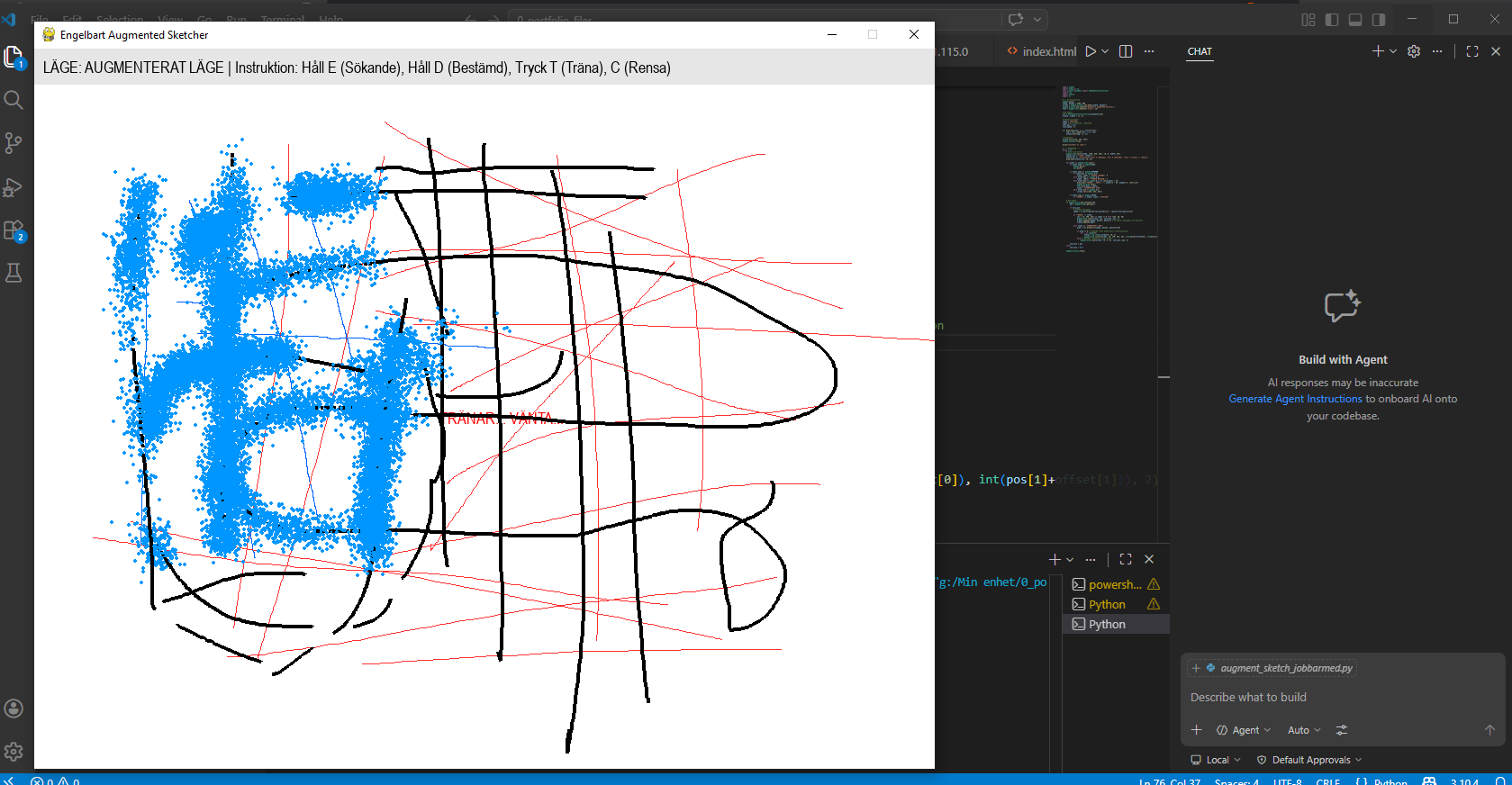The image size is (1512, 785).
Task: Click CRLF line ending in status bar
Action: point(1327,780)
